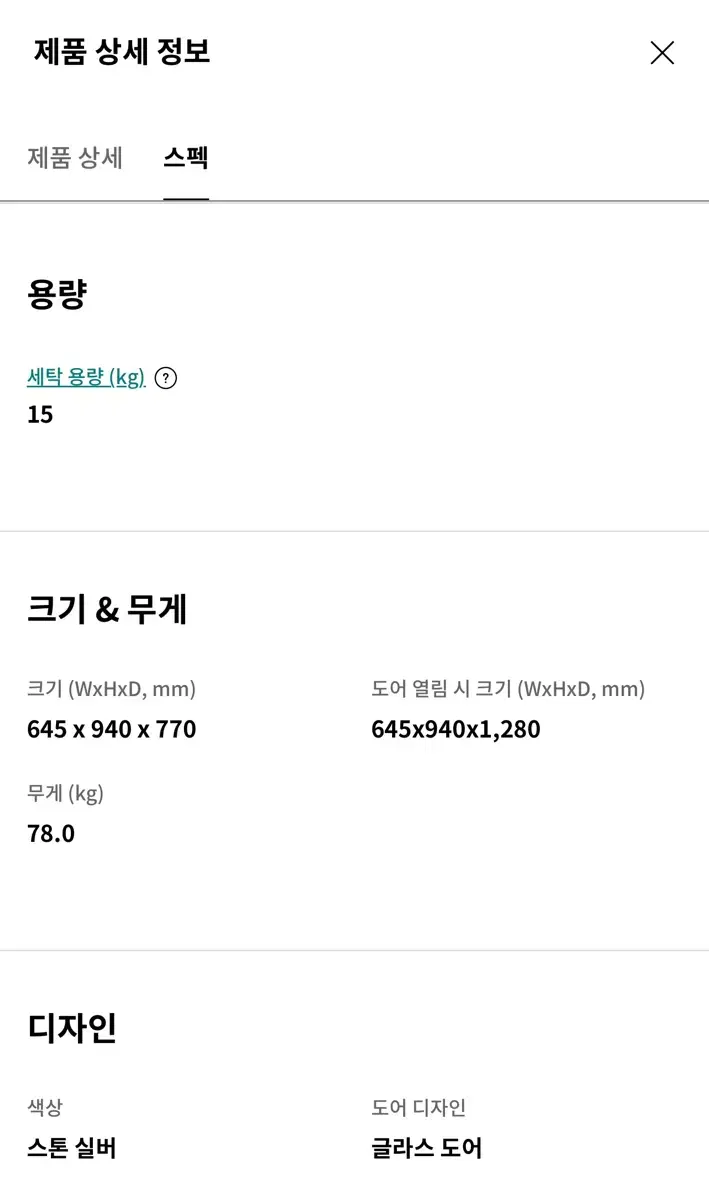Screen dimensions: 709x1200
Task: Click the 무게 (kg) label
Action: point(65,794)
